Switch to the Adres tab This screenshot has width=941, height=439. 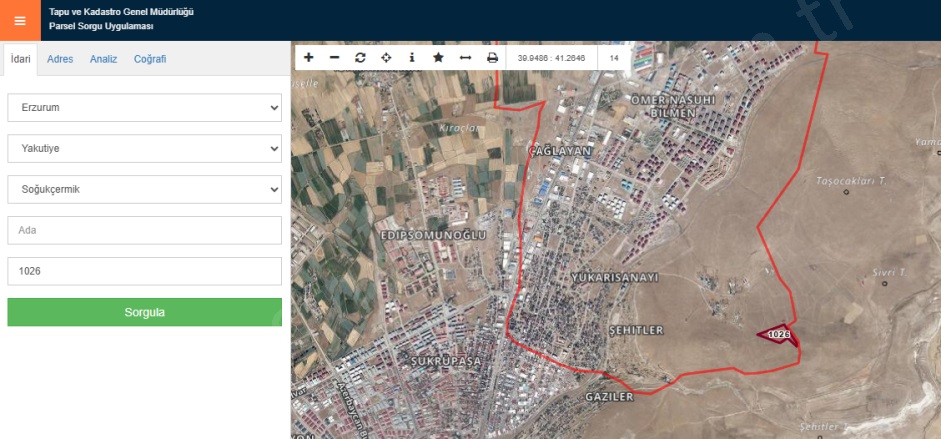[60, 59]
